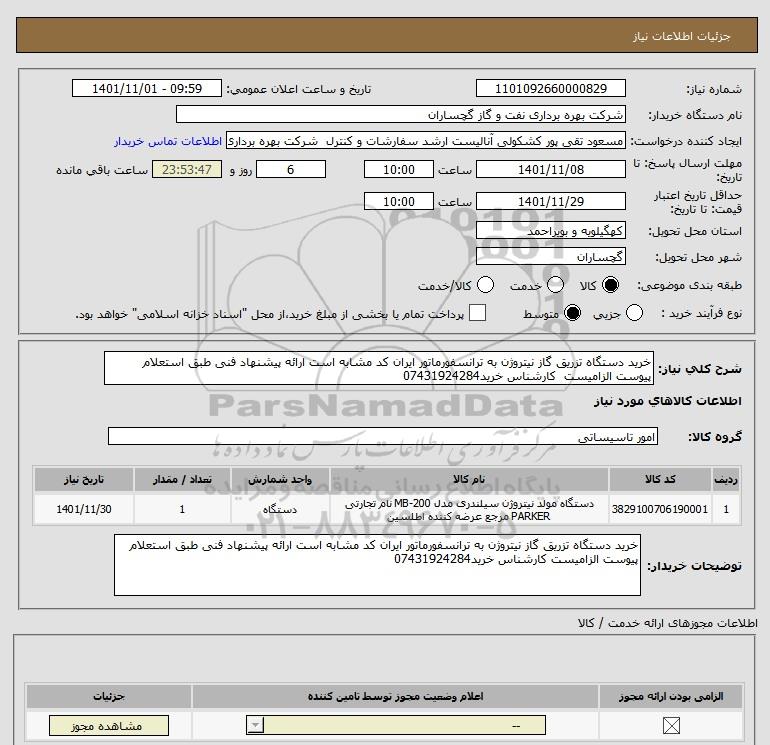Select the کالا/خدمت radio button

[x=485, y=285]
